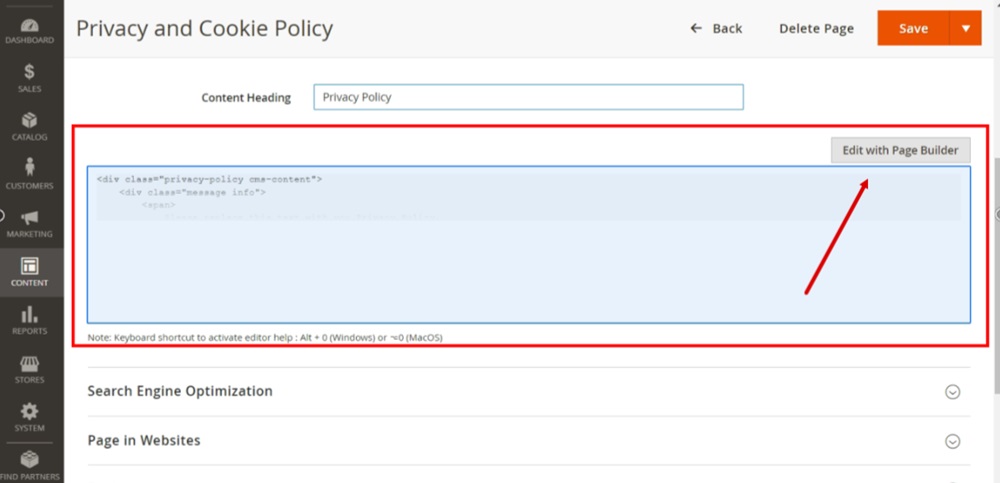Click Edit with Page Builder button

(x=901, y=151)
